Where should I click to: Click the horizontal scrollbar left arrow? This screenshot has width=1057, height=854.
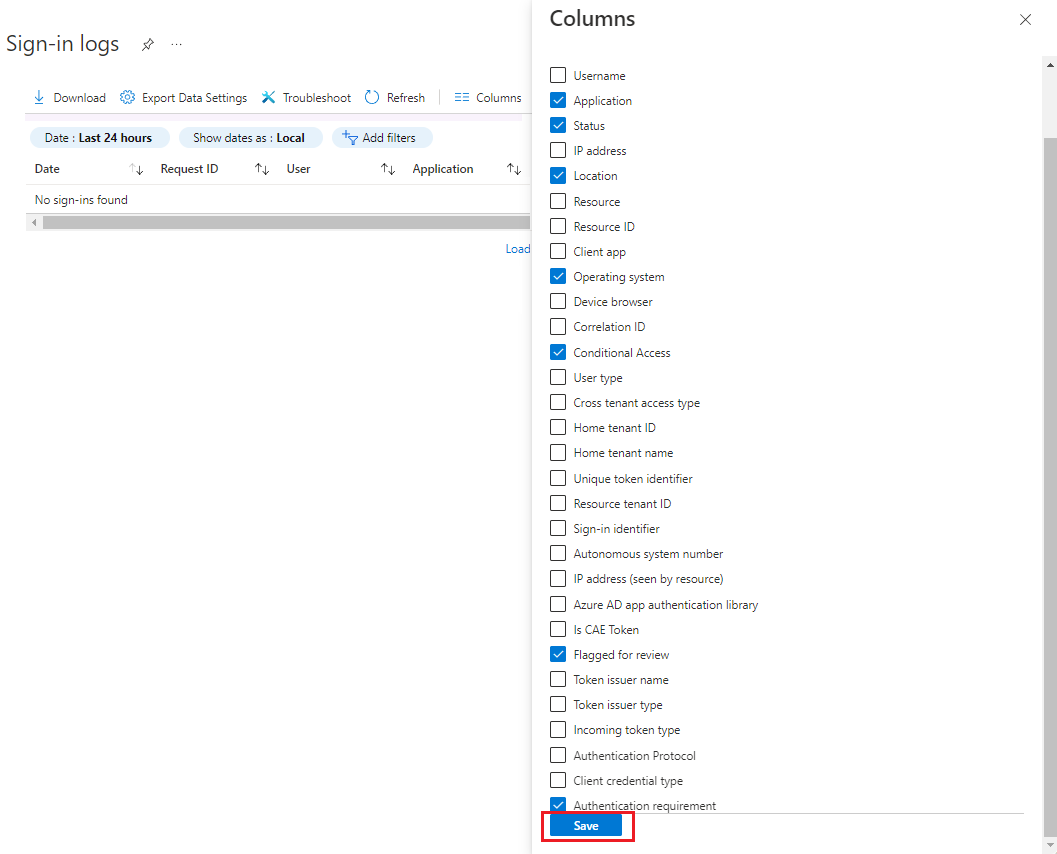click(x=34, y=222)
